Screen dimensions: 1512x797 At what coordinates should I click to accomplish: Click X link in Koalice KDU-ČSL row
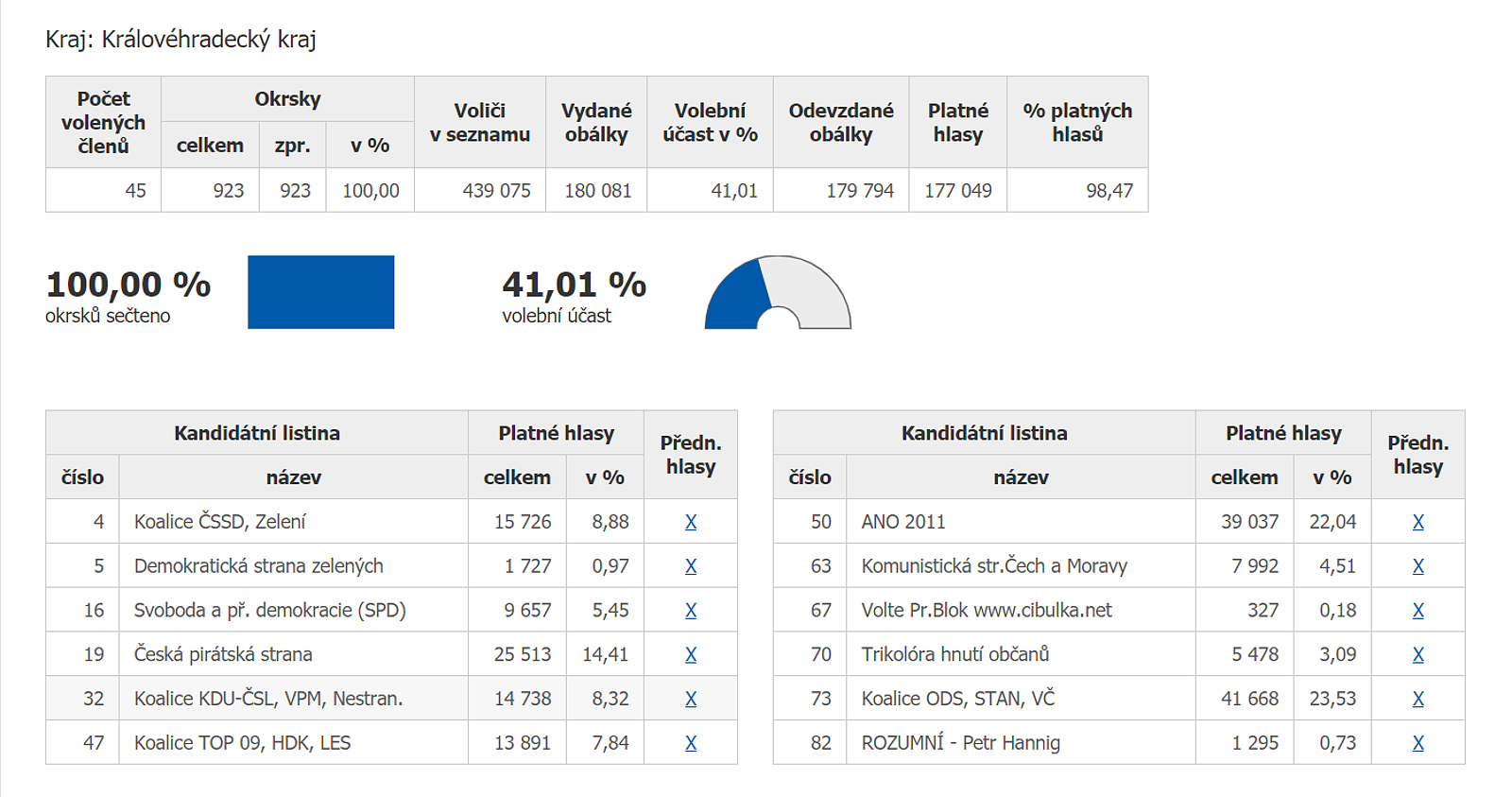point(691,699)
